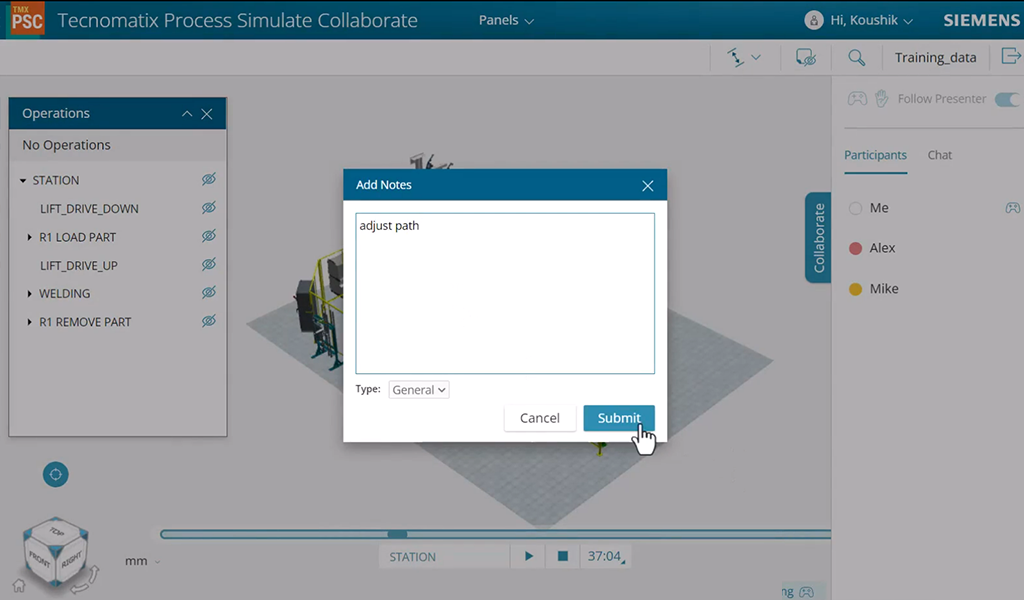Cancel the Add Notes dialog
The image size is (1024, 600).
click(x=540, y=418)
